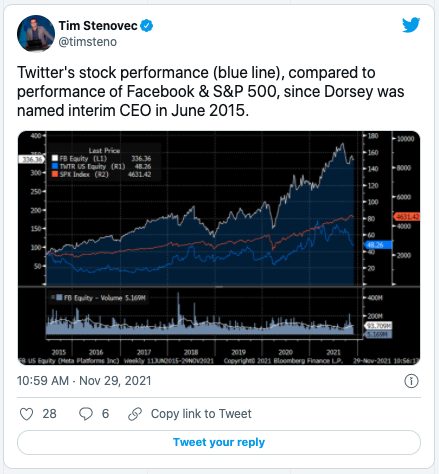The image size is (439, 474).
Task: Open the Bloomberg stock chart image
Action: (219, 248)
